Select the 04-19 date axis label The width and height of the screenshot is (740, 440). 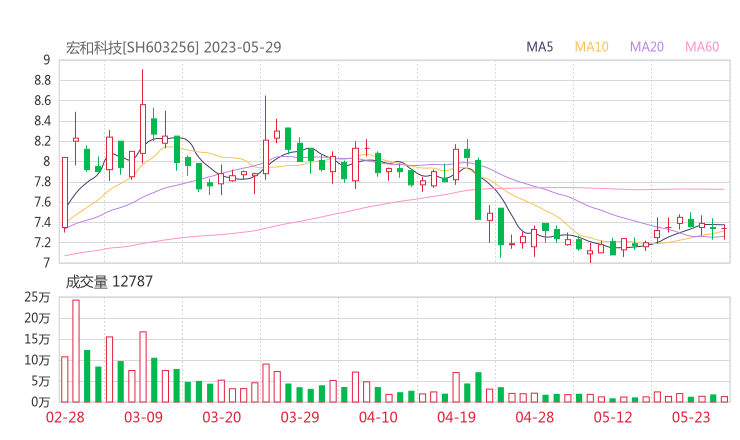[456, 417]
